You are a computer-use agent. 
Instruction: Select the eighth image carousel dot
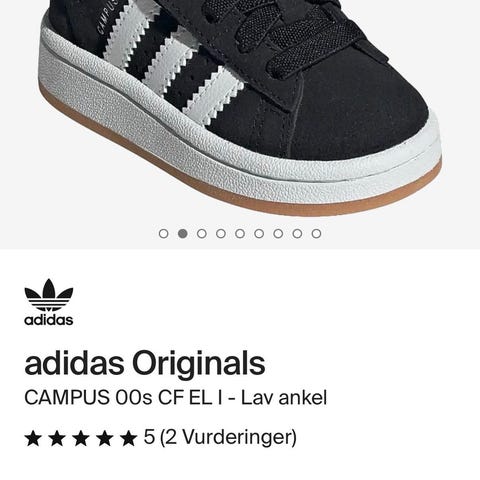[297, 234]
